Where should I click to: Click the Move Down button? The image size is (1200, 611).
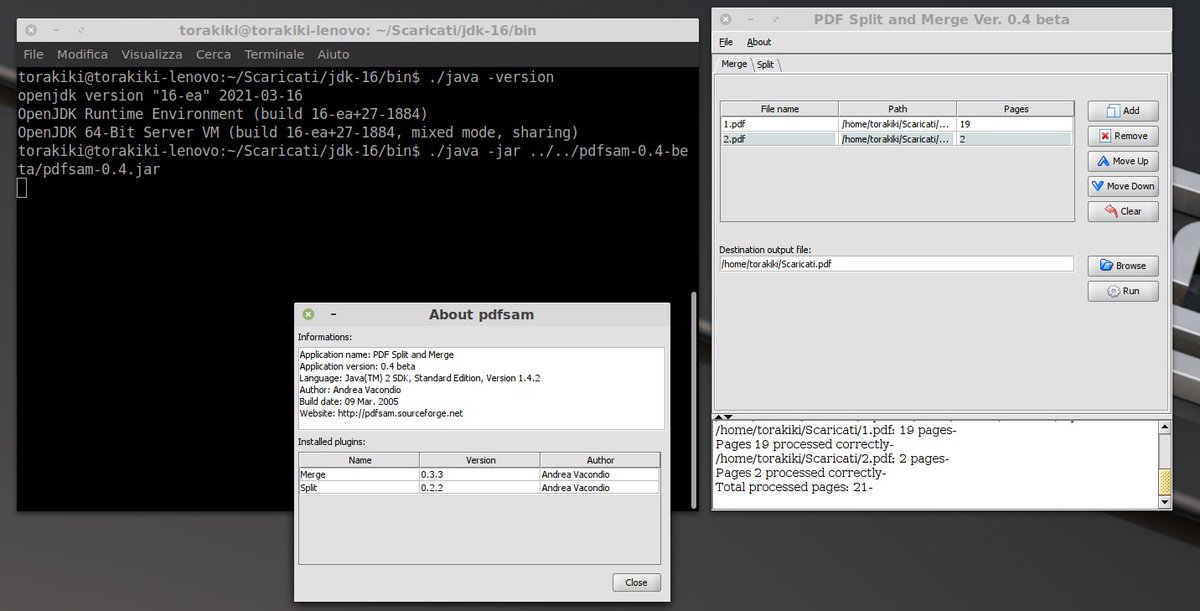point(1123,186)
